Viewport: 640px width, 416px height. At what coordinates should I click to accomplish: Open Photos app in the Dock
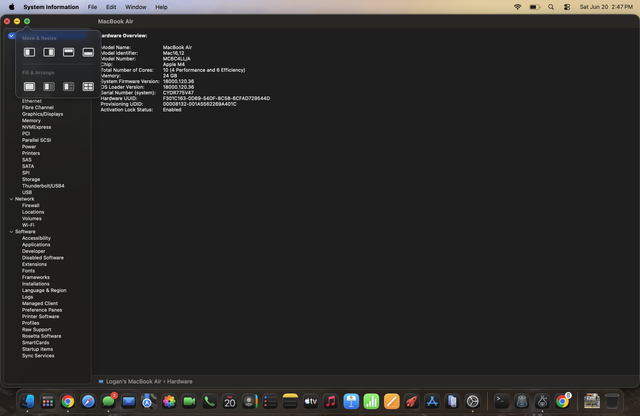pyautogui.click(x=169, y=402)
